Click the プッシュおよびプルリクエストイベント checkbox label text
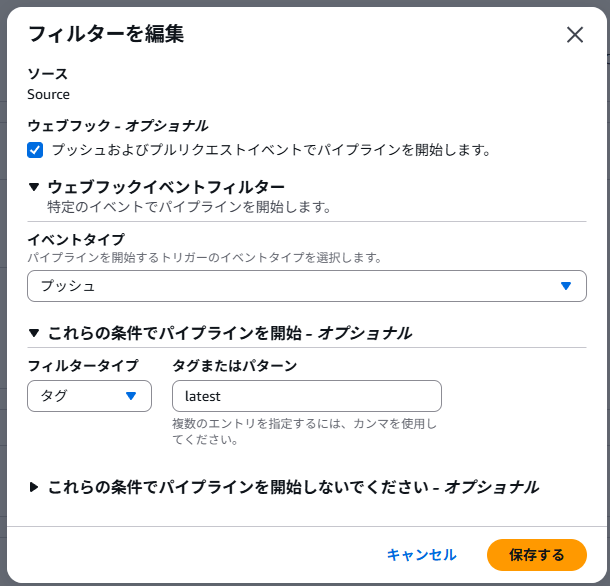The width and height of the screenshot is (610, 586). point(270,150)
